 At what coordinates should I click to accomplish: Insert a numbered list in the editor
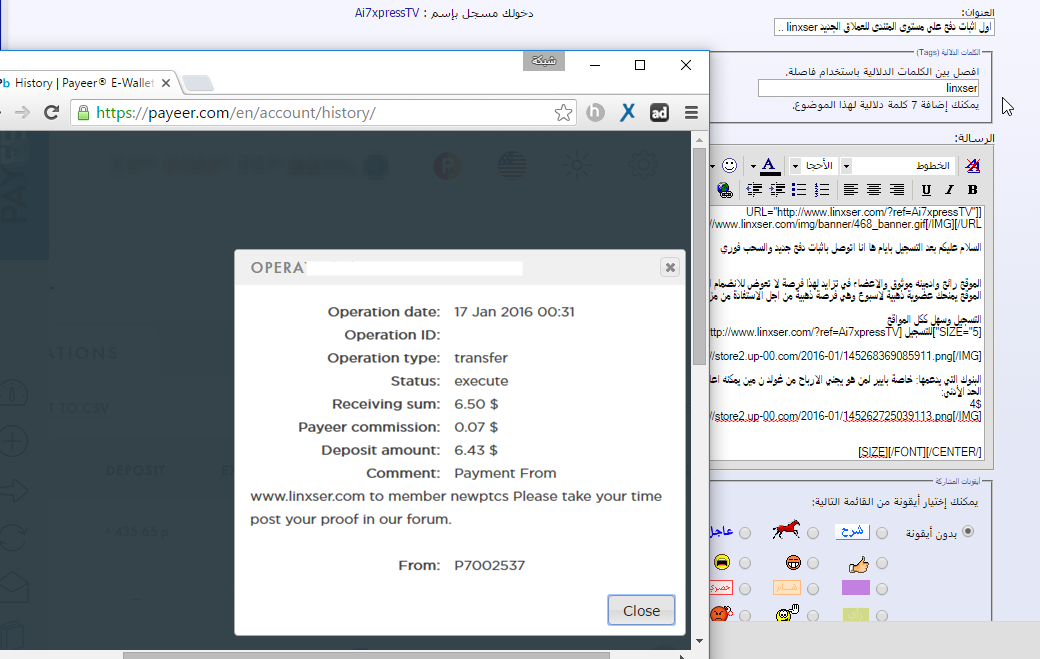coord(822,190)
